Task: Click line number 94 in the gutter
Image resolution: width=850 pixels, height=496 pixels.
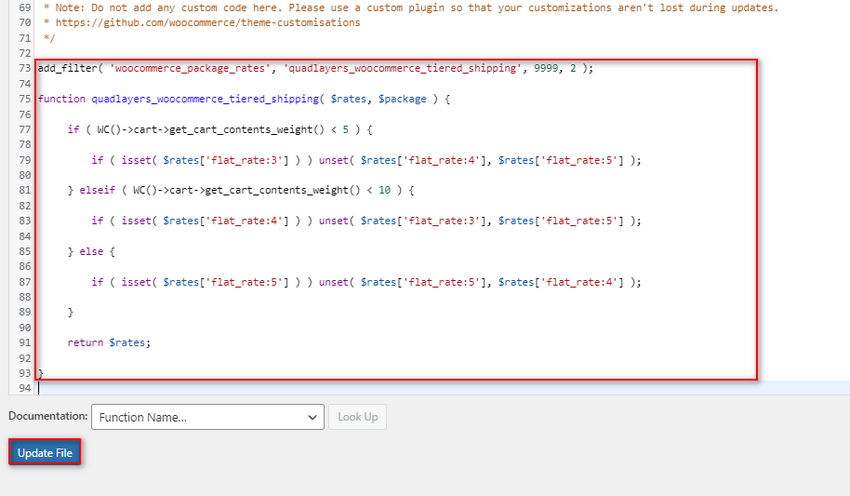Action: click(24, 388)
